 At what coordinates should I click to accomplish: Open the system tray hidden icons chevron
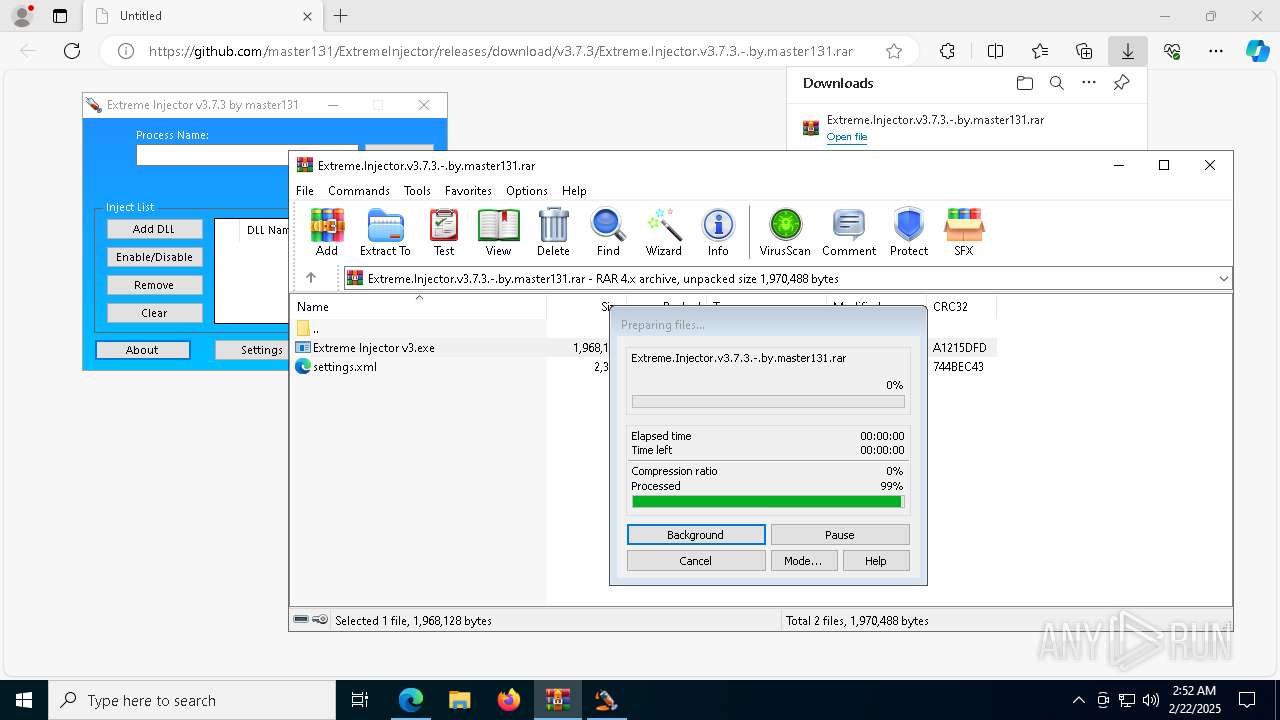pos(1078,700)
